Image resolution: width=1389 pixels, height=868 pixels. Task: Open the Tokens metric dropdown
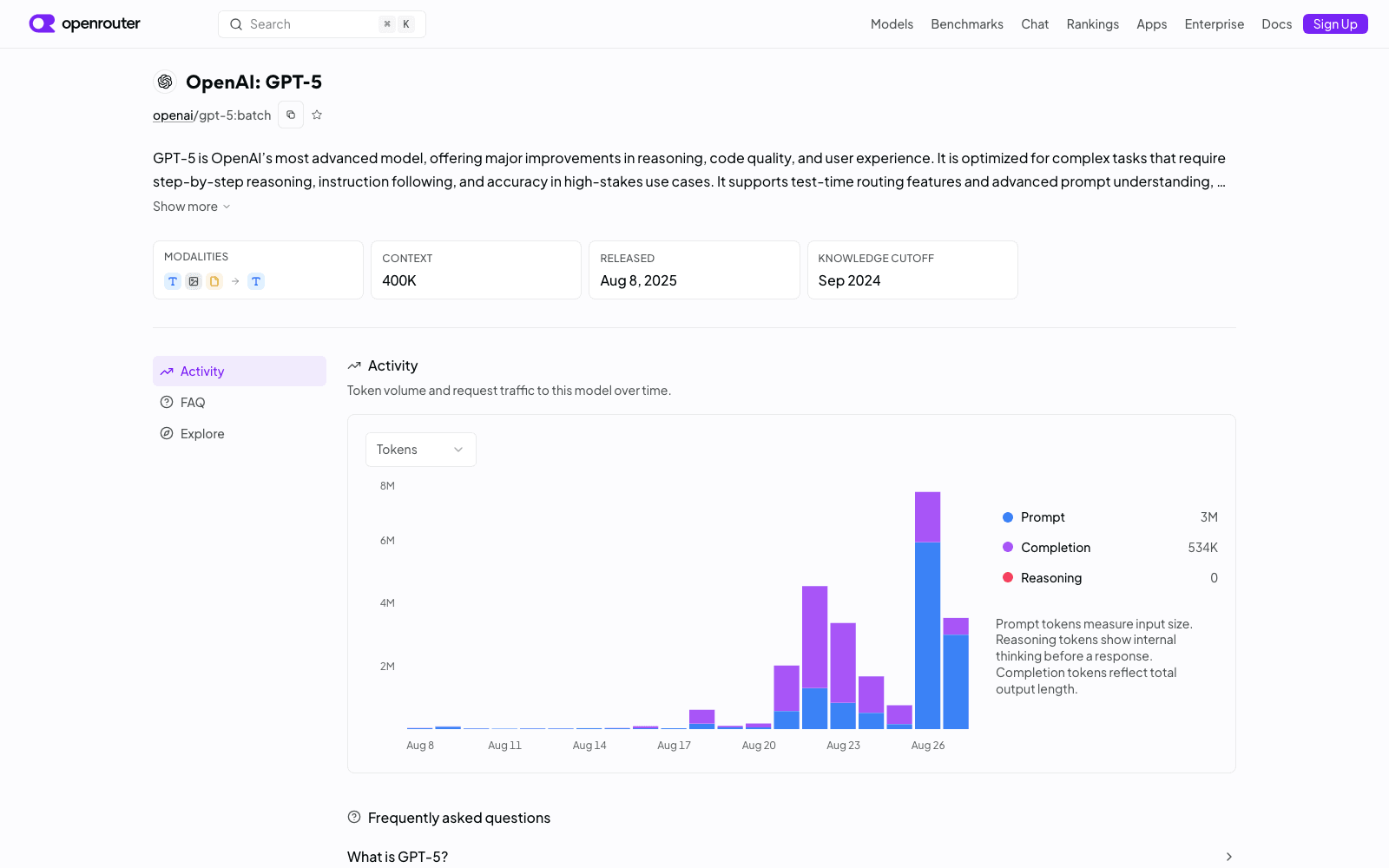click(x=421, y=450)
